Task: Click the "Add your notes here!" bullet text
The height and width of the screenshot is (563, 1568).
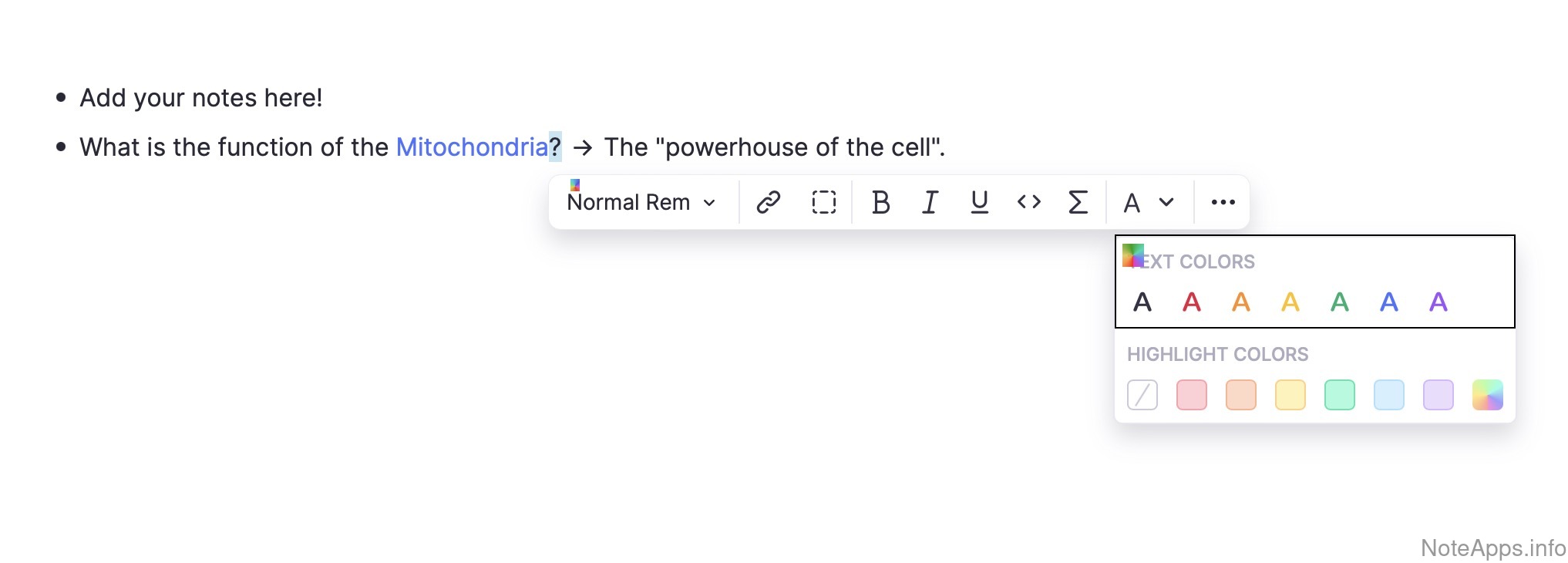Action: [x=200, y=98]
